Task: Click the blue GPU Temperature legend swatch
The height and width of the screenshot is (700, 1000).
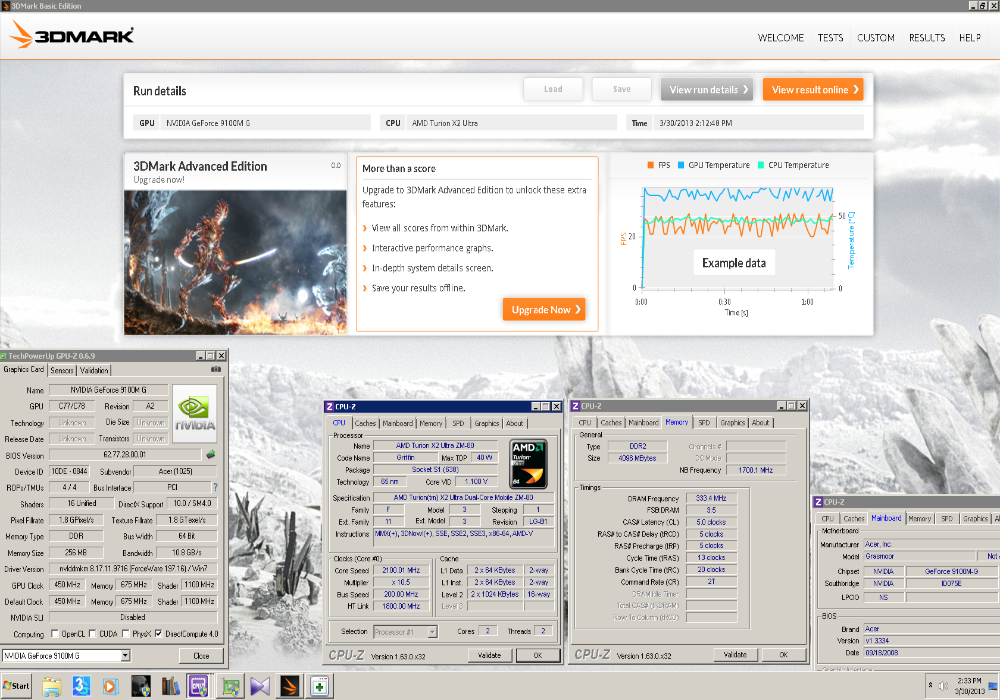Action: pos(681,165)
